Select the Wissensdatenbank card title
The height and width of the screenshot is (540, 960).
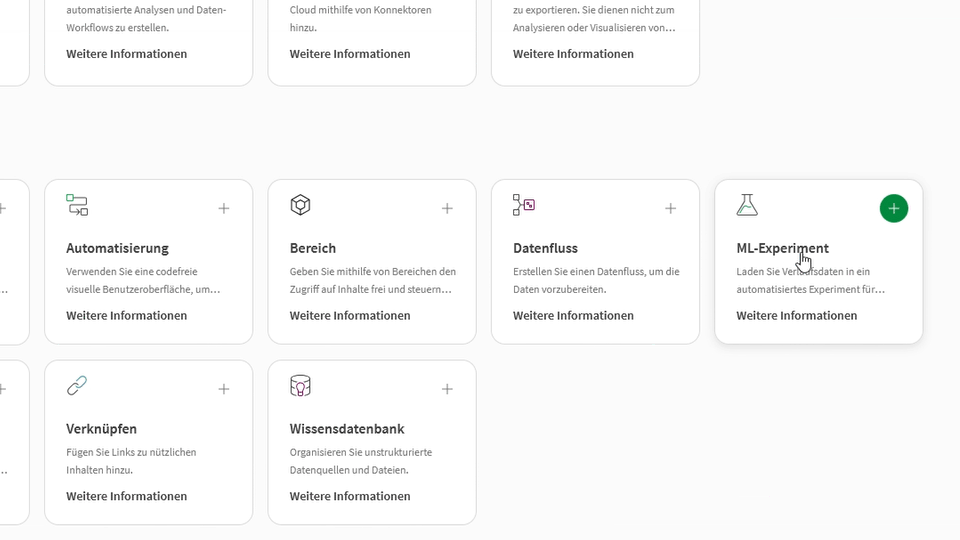click(x=347, y=429)
